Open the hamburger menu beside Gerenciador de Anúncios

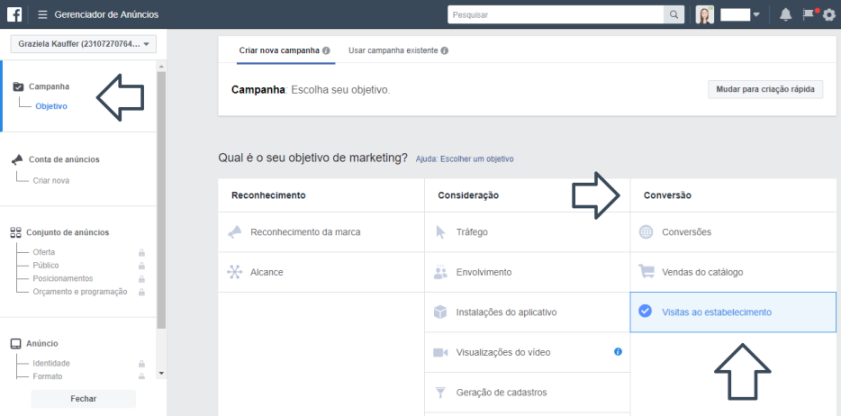click(43, 14)
